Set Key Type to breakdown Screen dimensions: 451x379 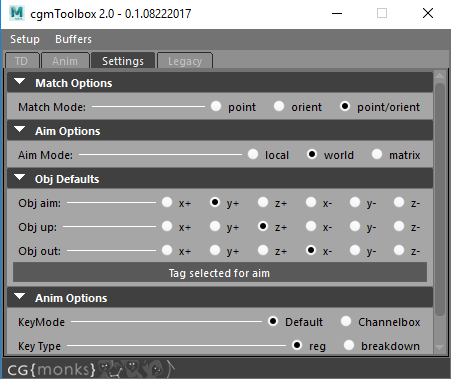(349, 345)
